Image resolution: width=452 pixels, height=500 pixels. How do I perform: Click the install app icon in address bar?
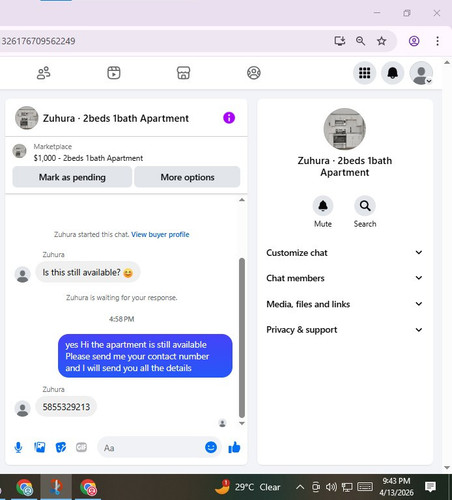[x=340, y=41]
